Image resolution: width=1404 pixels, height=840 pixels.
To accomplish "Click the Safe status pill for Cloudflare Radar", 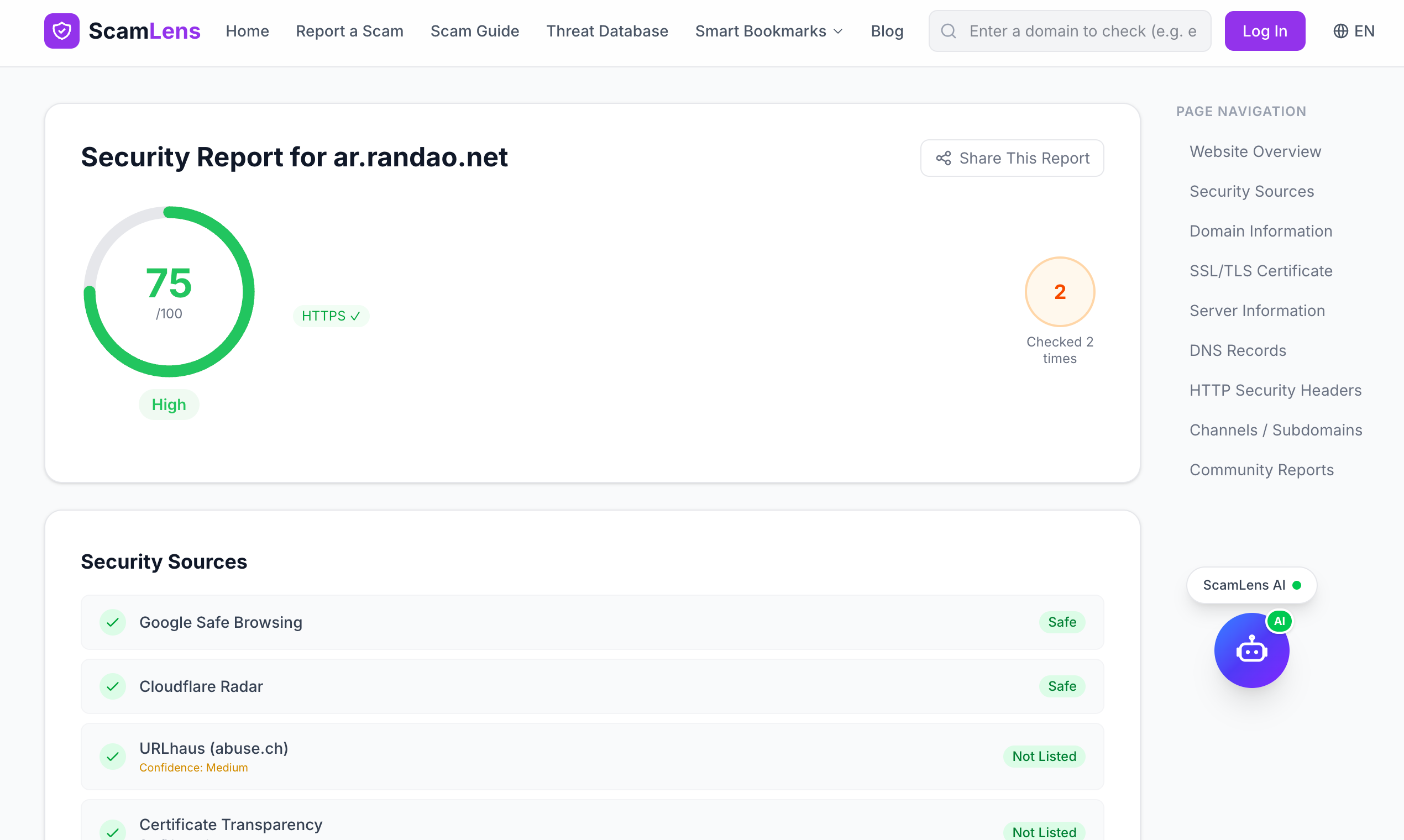I will pyautogui.click(x=1062, y=686).
